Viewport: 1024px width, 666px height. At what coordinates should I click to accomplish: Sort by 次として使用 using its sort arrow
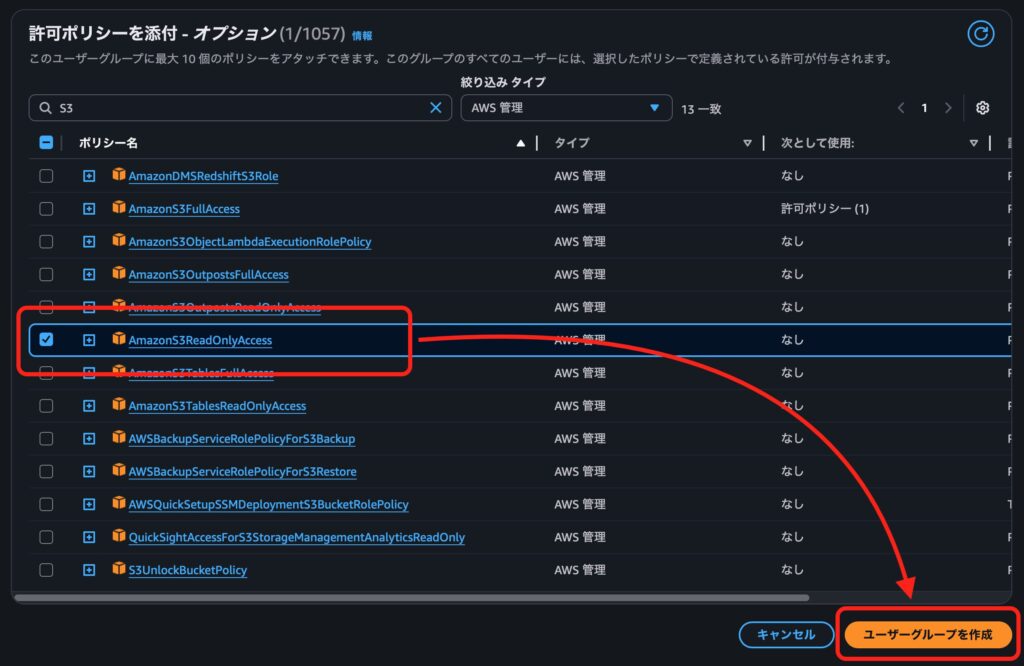click(x=974, y=143)
